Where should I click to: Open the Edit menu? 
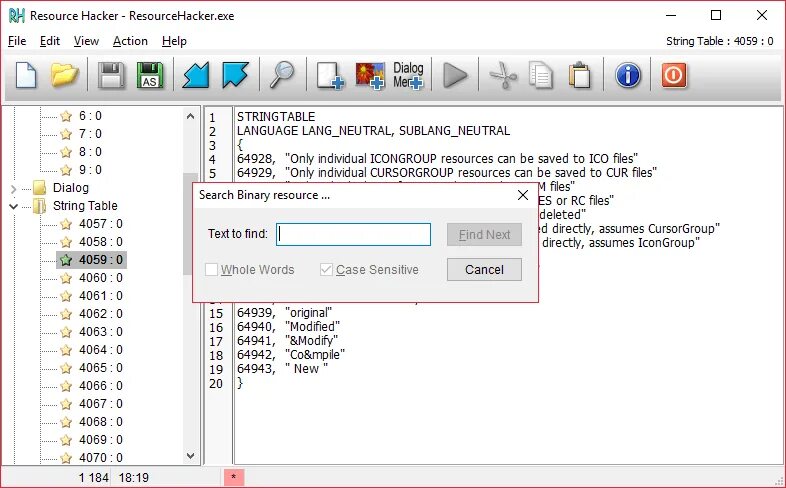coord(50,41)
